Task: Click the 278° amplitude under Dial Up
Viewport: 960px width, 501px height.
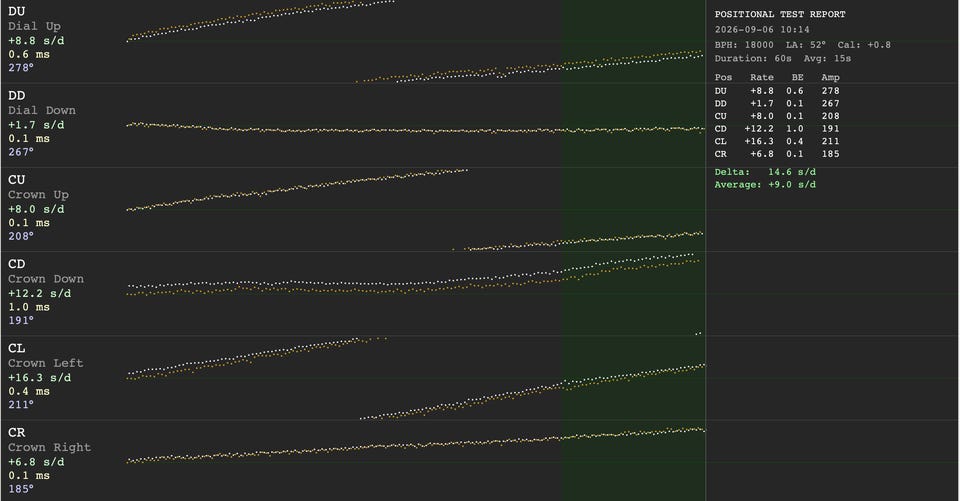Action: point(21,67)
